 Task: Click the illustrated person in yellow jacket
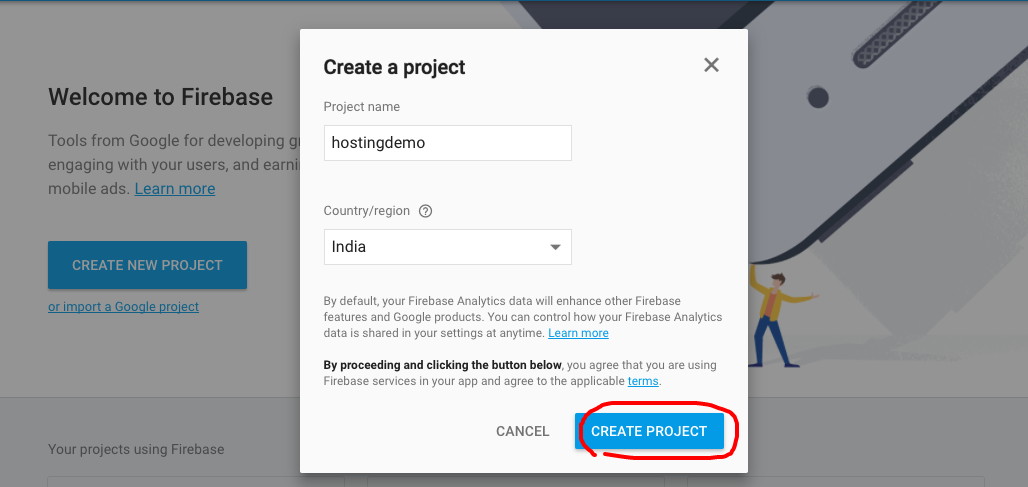click(771, 310)
